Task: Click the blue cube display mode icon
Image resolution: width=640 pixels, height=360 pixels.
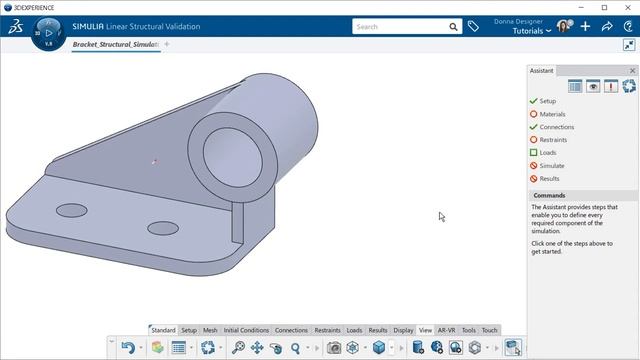Action: 379,348
